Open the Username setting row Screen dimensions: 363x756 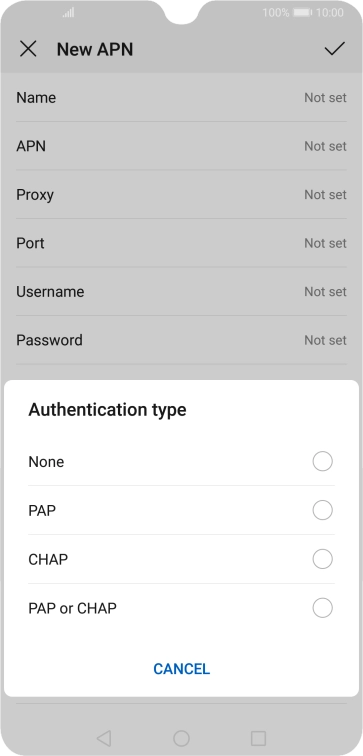tap(181, 292)
